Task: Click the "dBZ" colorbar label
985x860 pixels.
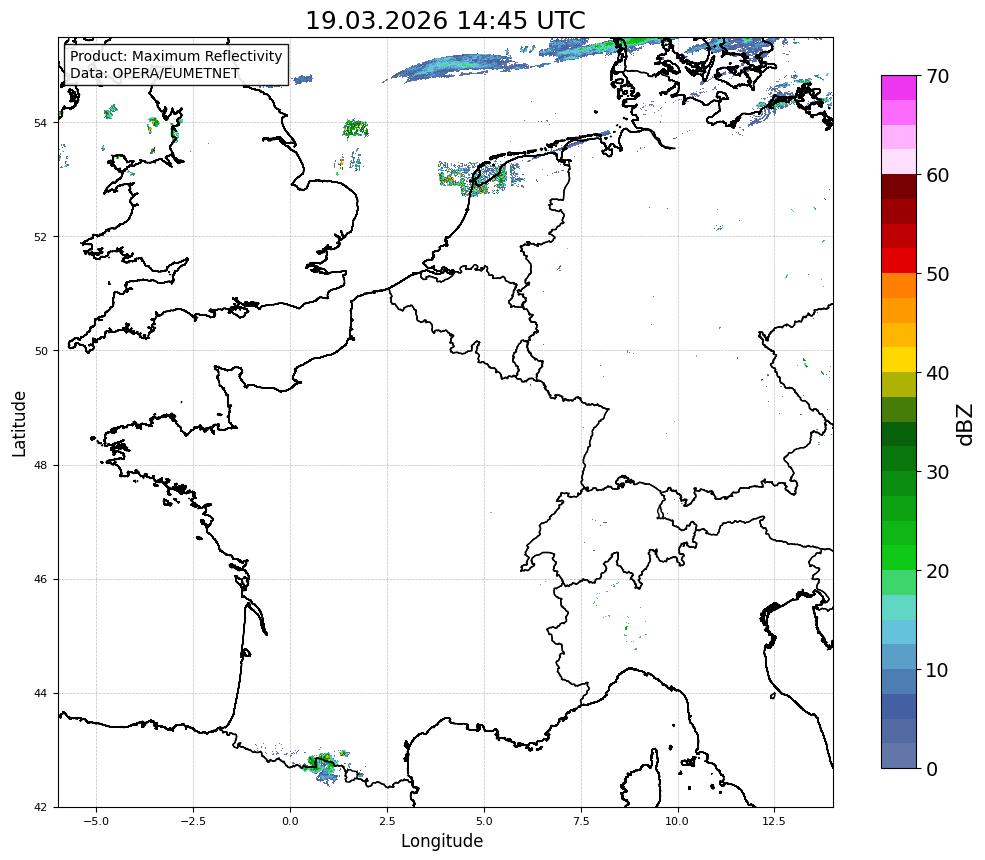Action: 963,423
